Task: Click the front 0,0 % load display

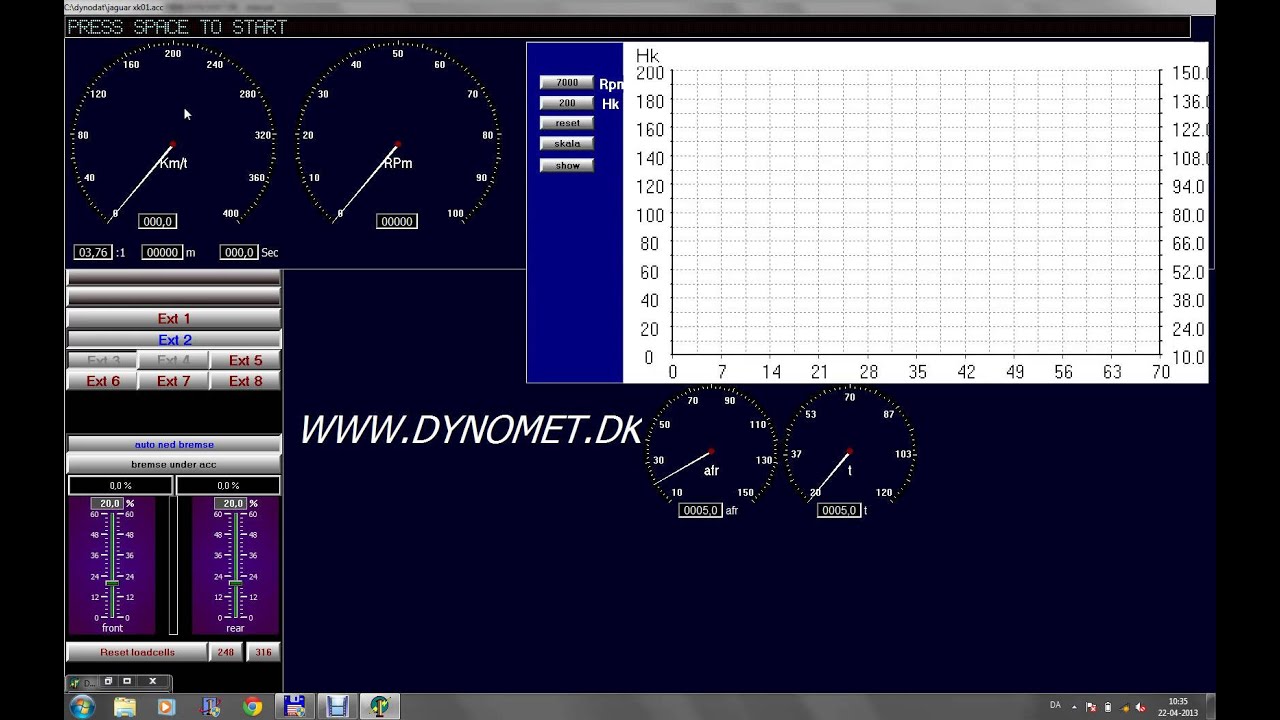Action: click(120, 486)
